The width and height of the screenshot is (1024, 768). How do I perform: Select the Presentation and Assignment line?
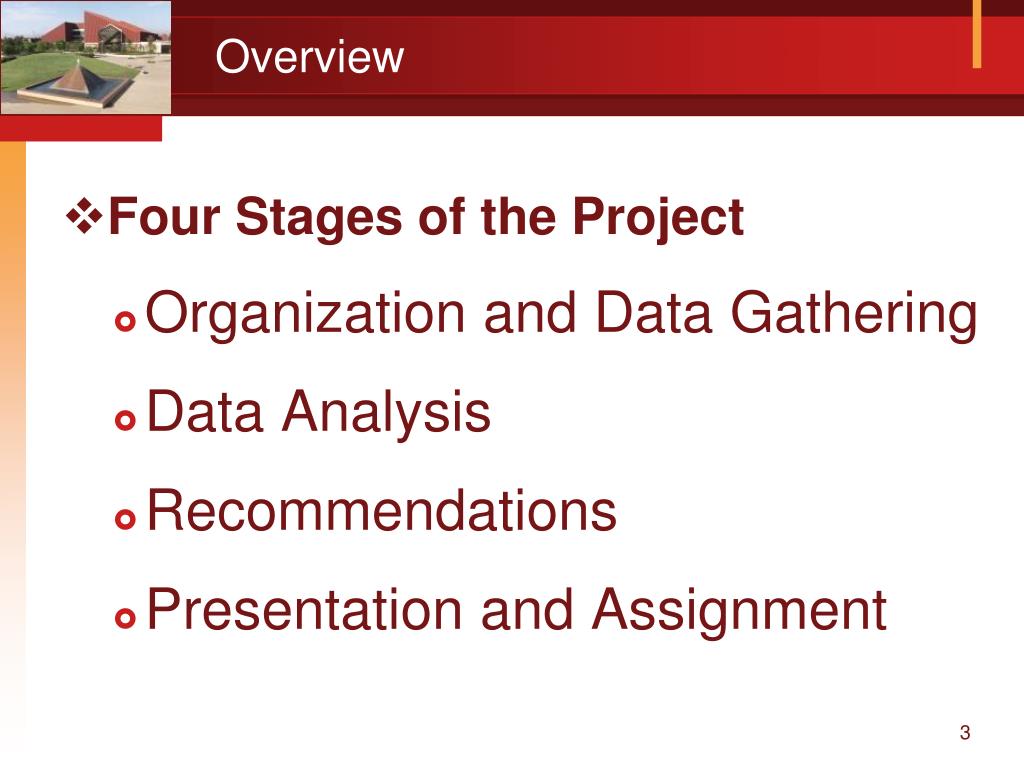tap(517, 611)
